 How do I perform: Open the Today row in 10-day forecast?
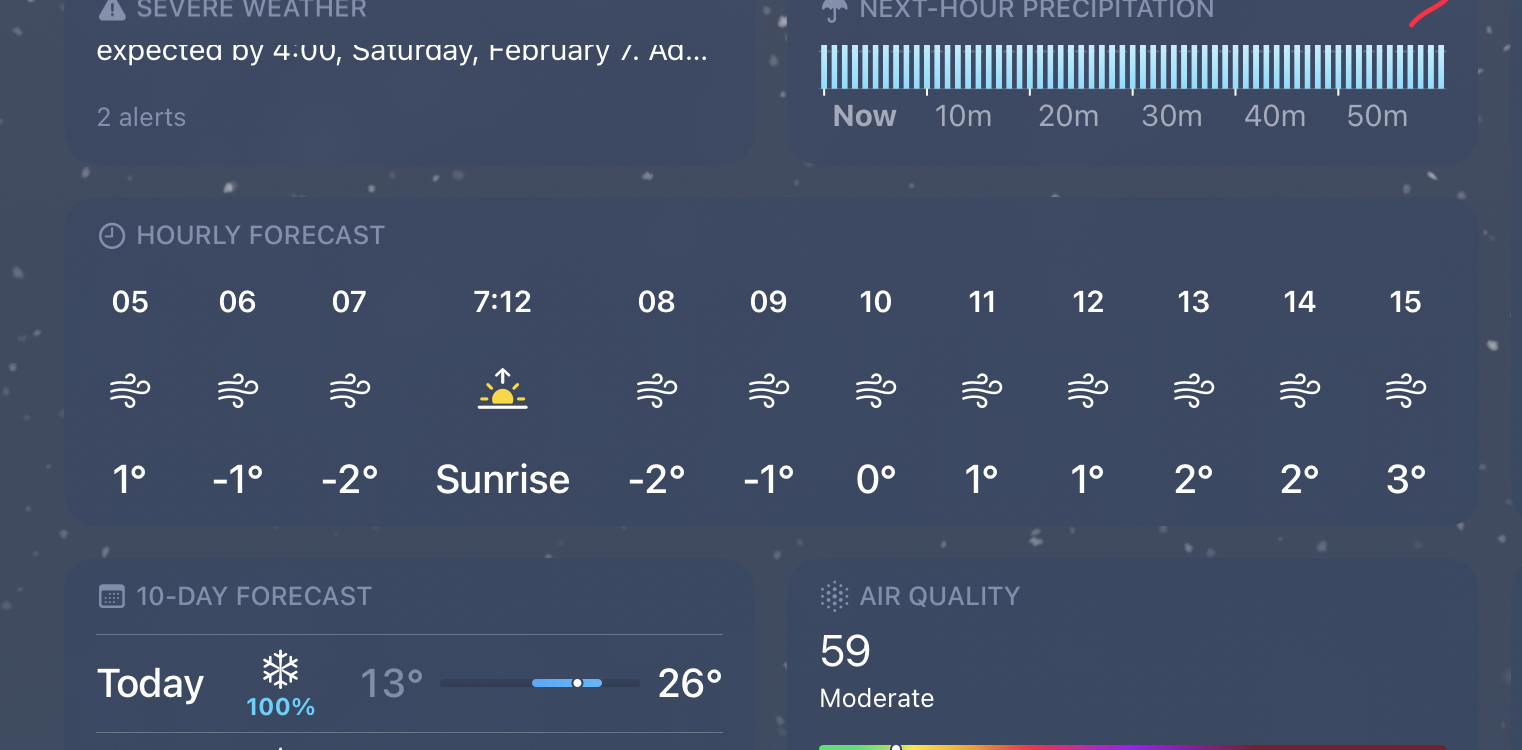pyautogui.click(x=151, y=684)
